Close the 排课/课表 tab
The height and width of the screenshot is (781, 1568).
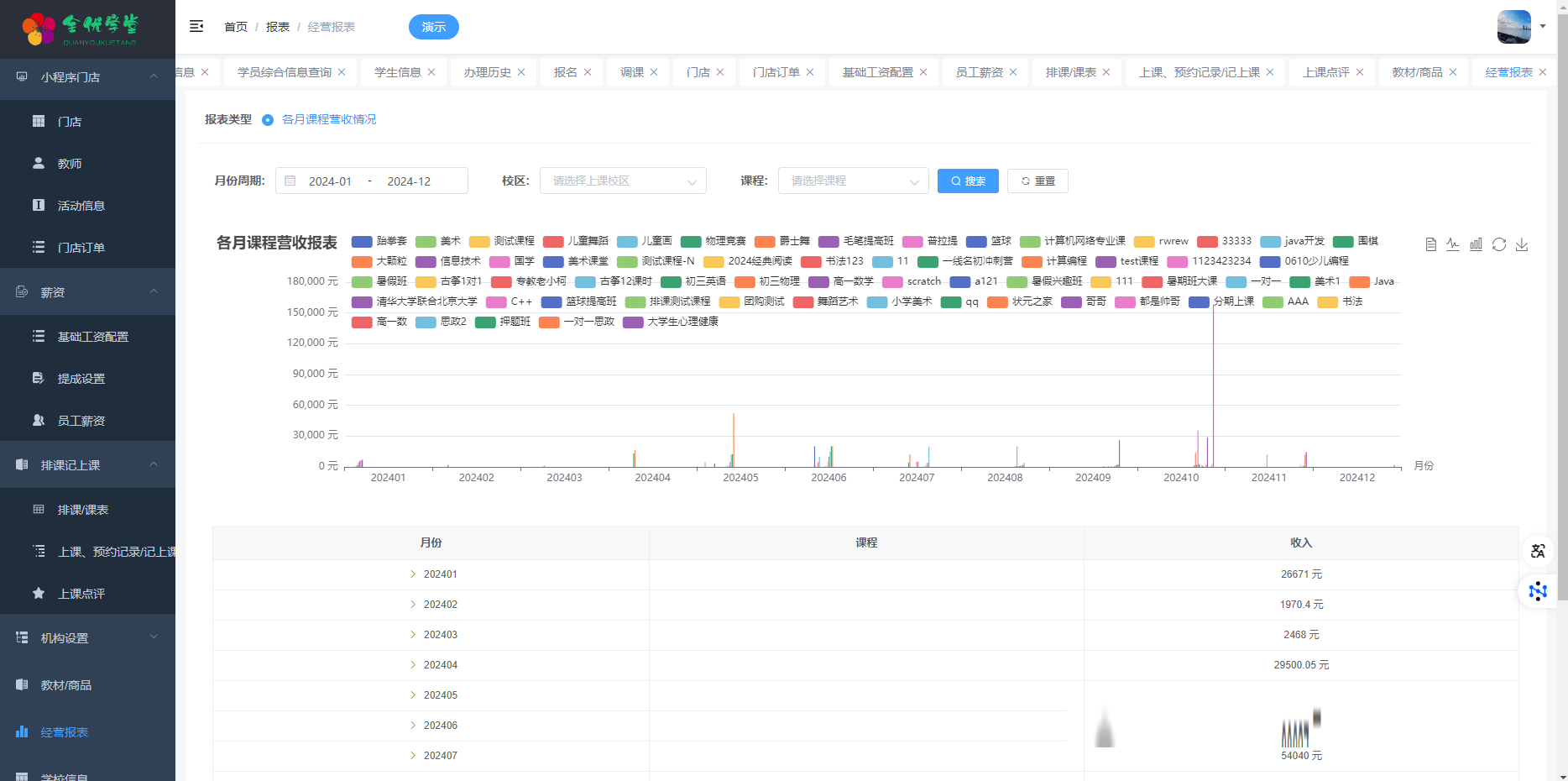1106,72
